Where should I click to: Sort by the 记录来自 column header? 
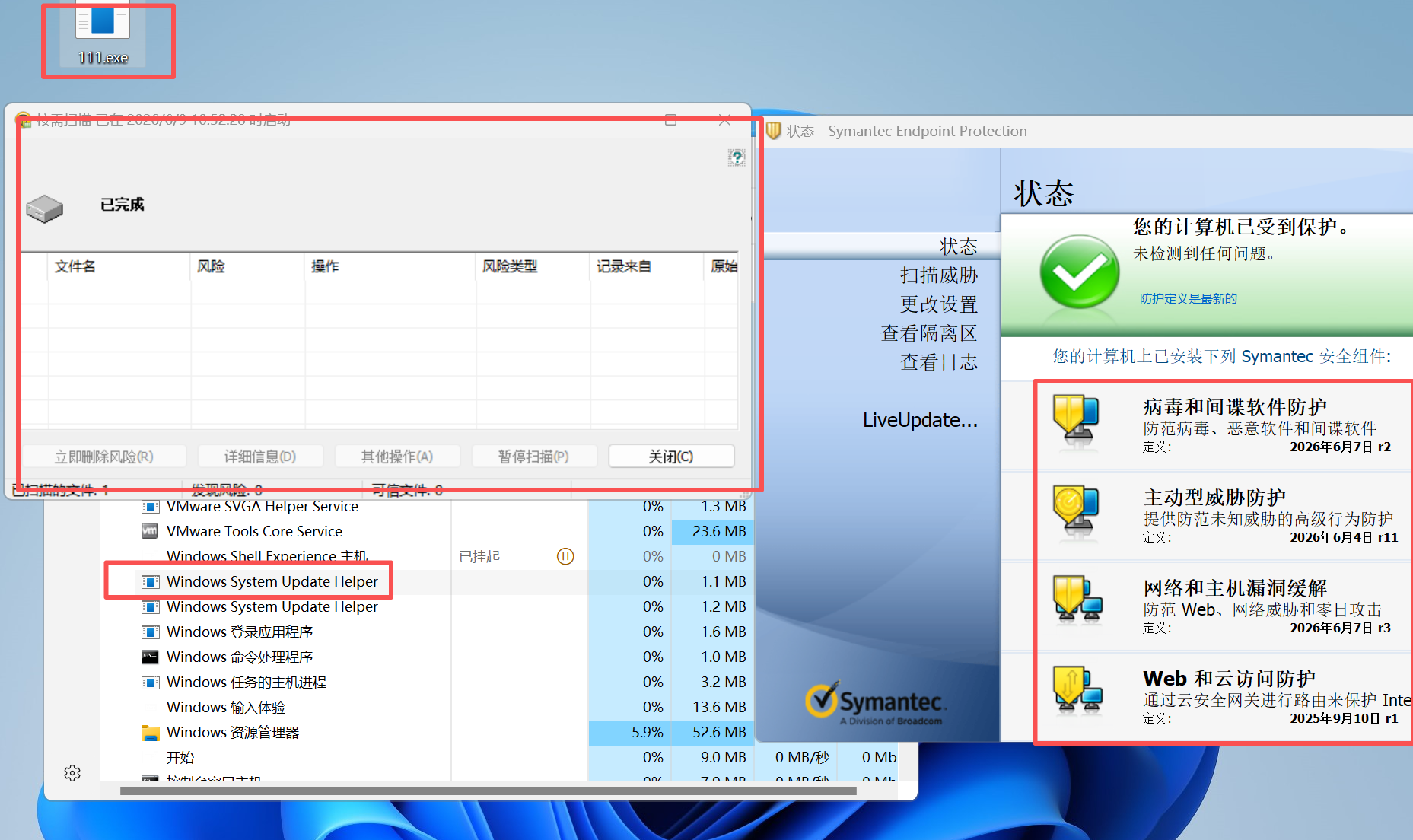click(x=648, y=266)
